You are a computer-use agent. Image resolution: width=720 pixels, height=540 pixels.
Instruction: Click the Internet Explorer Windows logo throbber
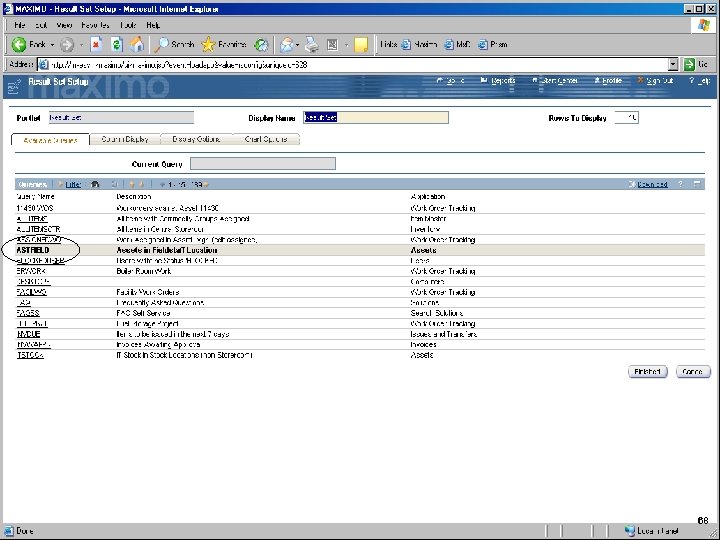click(x=703, y=25)
